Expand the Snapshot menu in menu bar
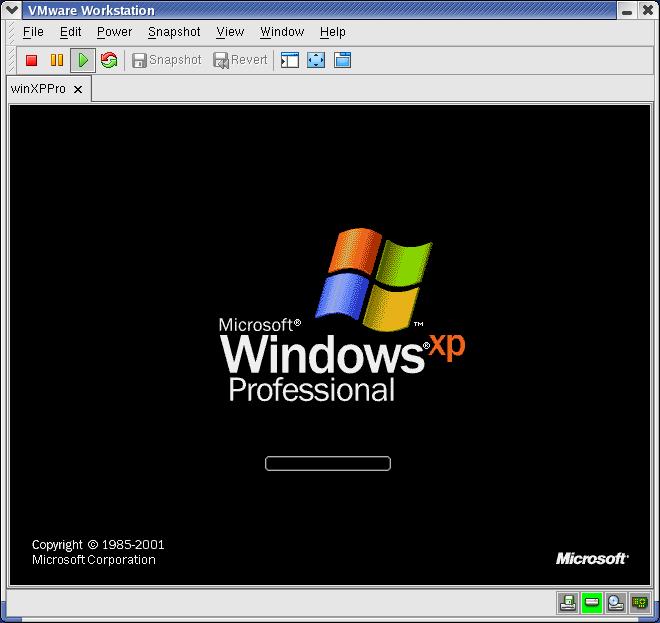The height and width of the screenshot is (623, 660). click(174, 32)
